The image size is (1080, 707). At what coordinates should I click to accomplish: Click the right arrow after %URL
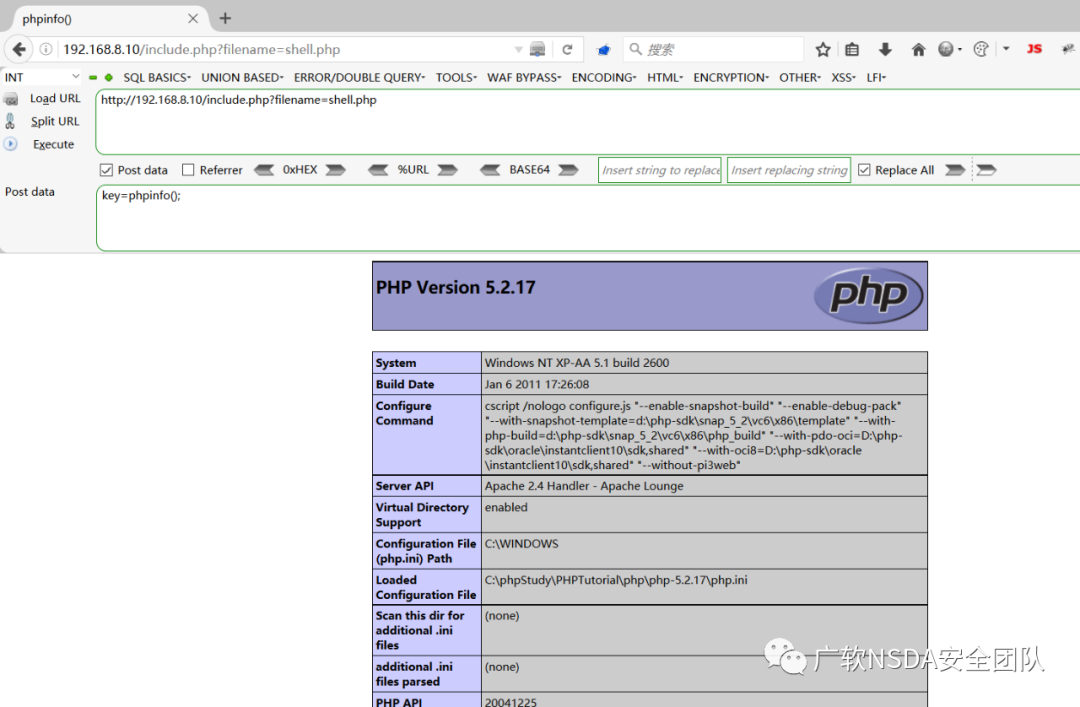[x=448, y=170]
